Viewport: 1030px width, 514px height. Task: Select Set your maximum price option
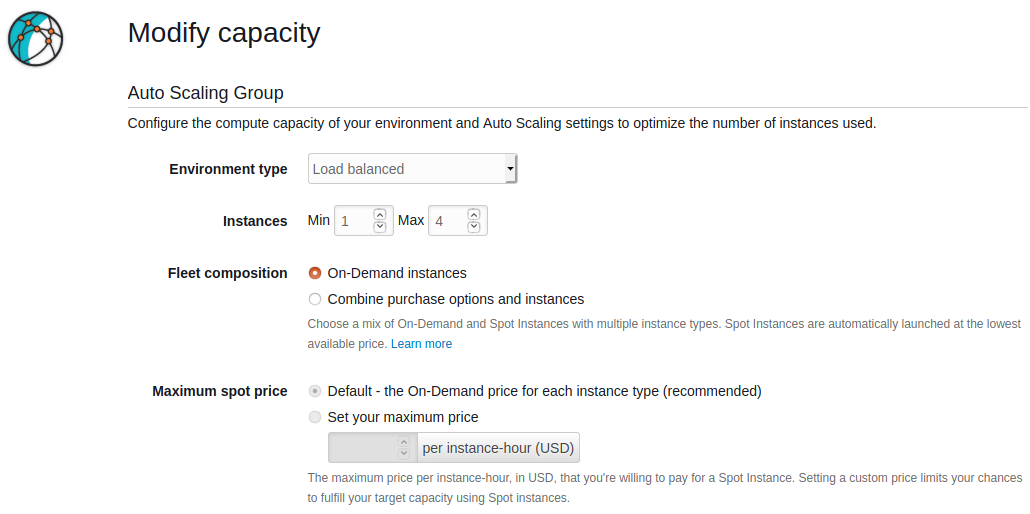(316, 417)
